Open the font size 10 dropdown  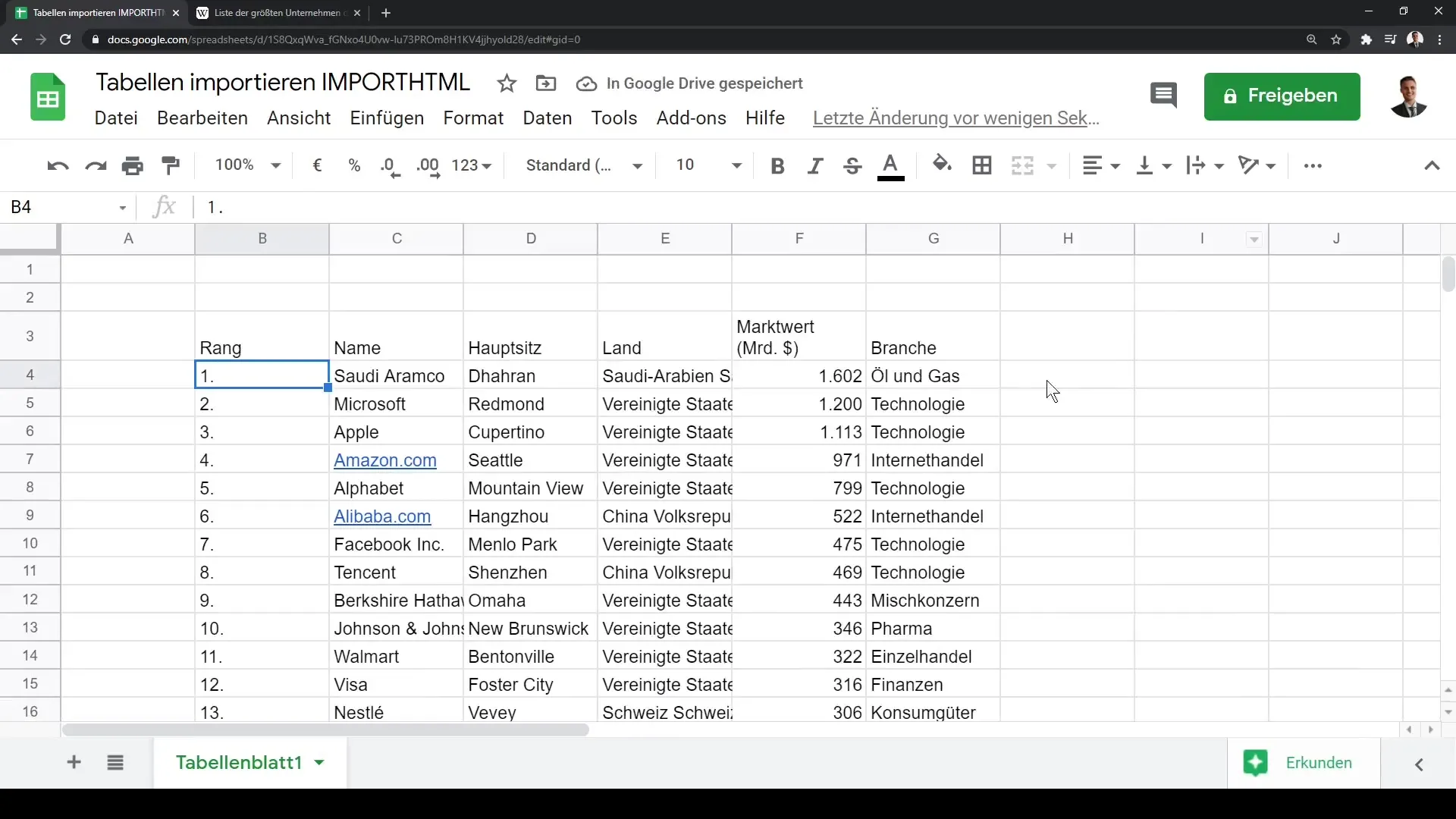tap(708, 165)
